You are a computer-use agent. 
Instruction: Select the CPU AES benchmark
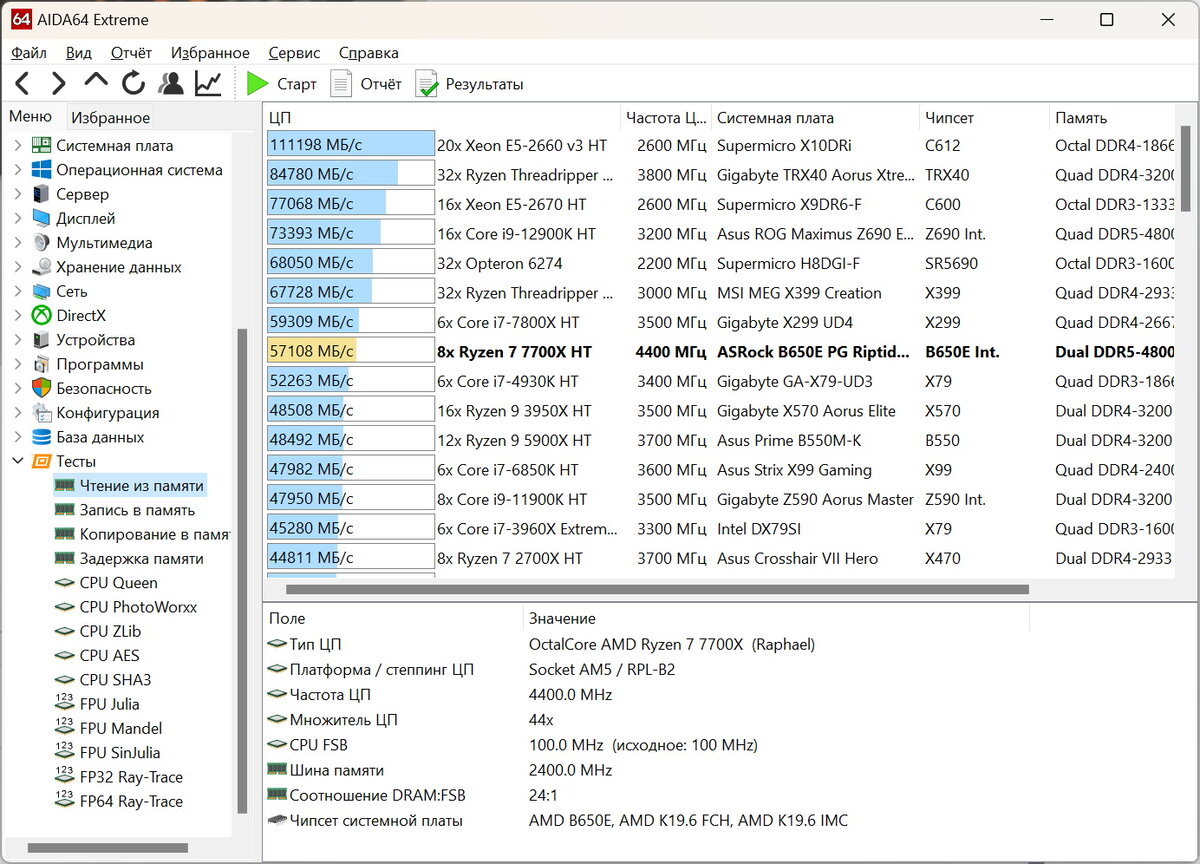tap(98, 655)
